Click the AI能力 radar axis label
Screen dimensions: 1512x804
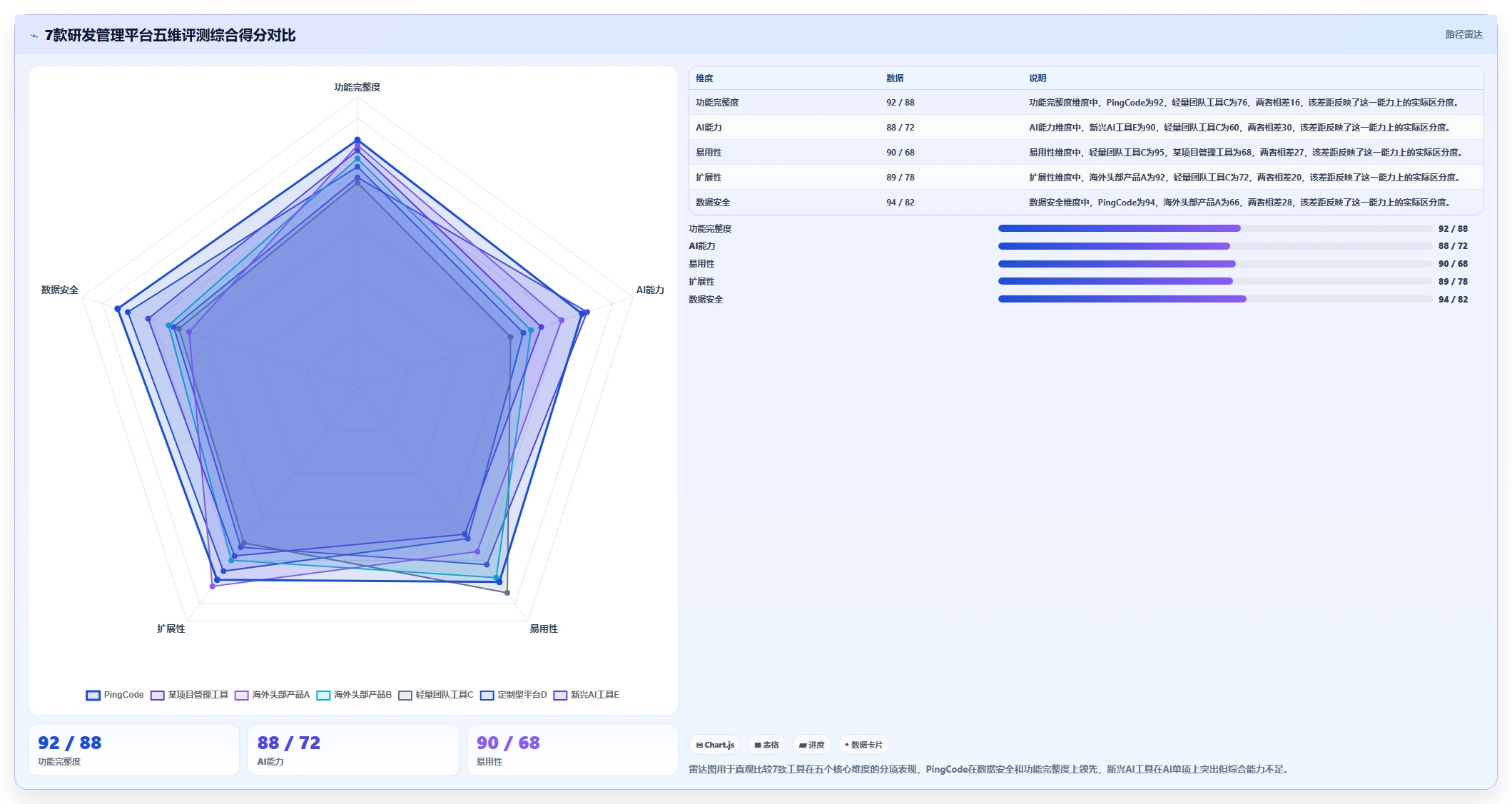650,290
